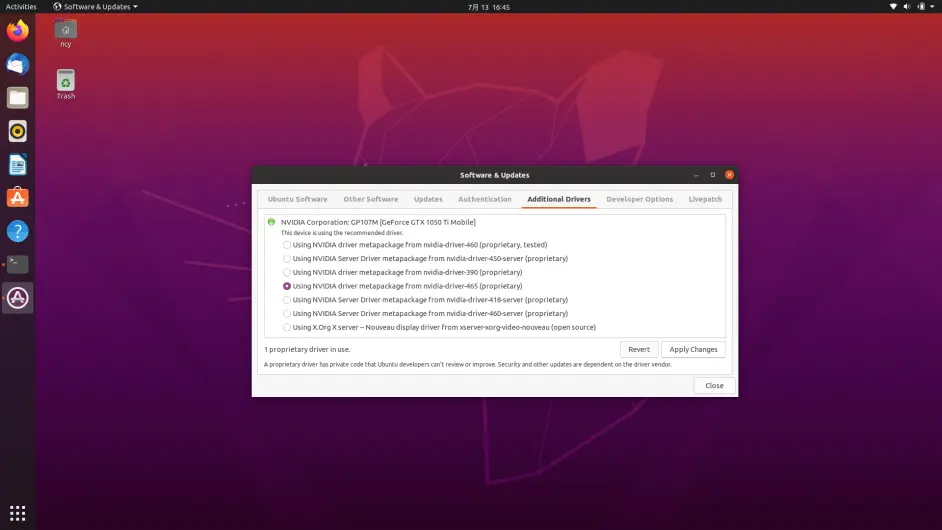The width and height of the screenshot is (942, 530).
Task: Click 'This device is using the recommended driver' text
Action: 342,233
